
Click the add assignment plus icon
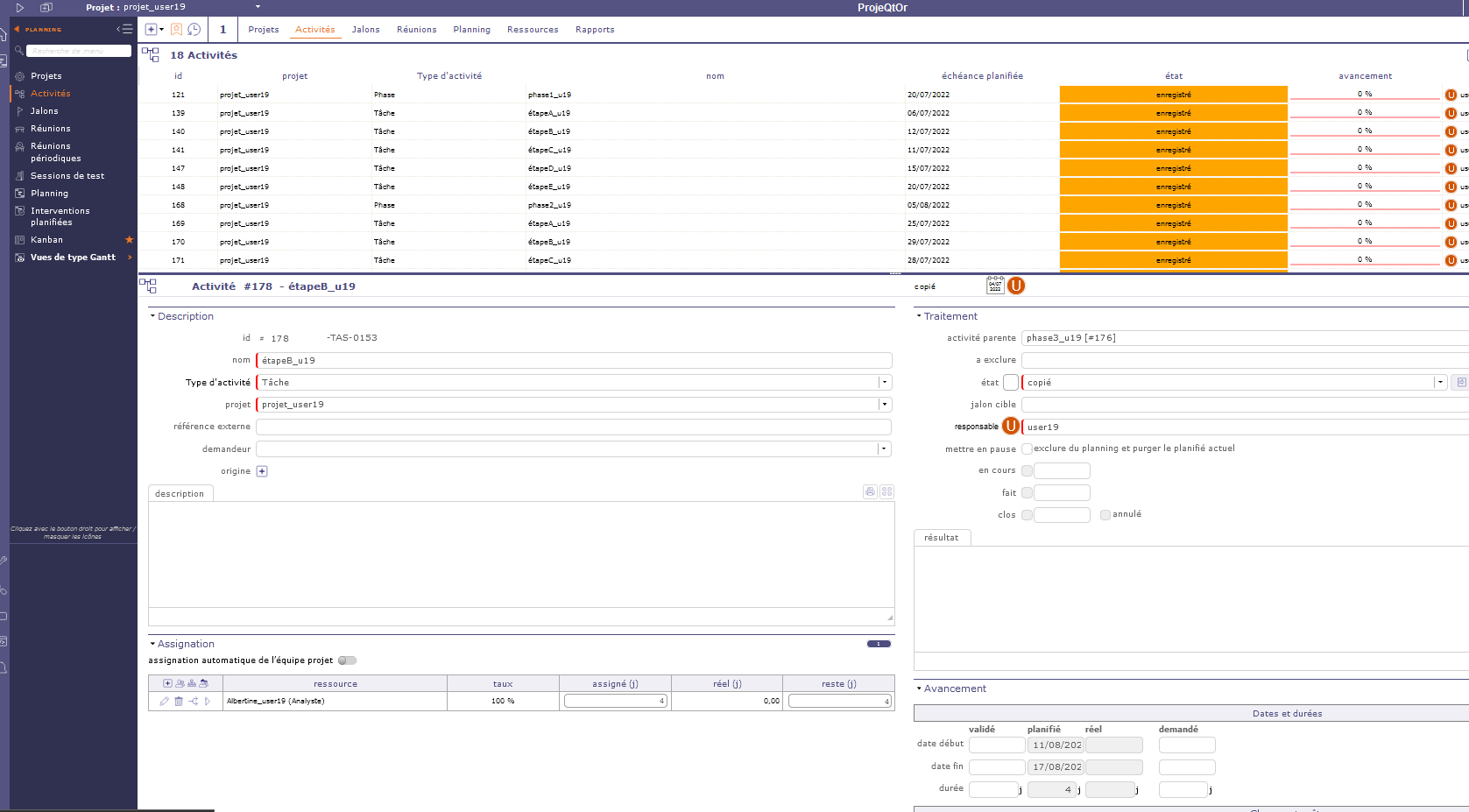tap(167, 683)
